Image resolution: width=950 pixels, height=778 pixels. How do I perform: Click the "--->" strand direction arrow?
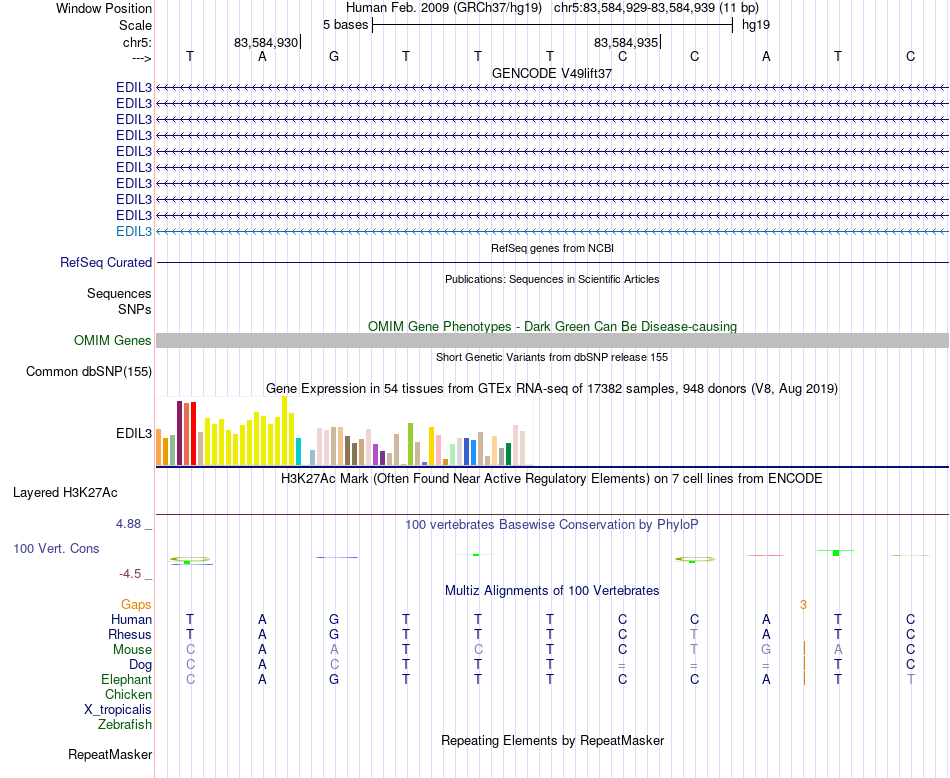[x=142, y=58]
